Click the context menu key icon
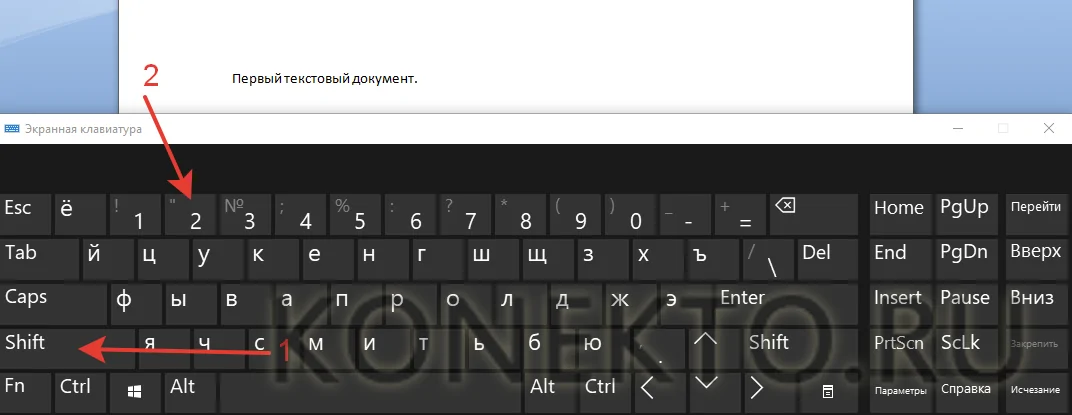 pos(827,392)
